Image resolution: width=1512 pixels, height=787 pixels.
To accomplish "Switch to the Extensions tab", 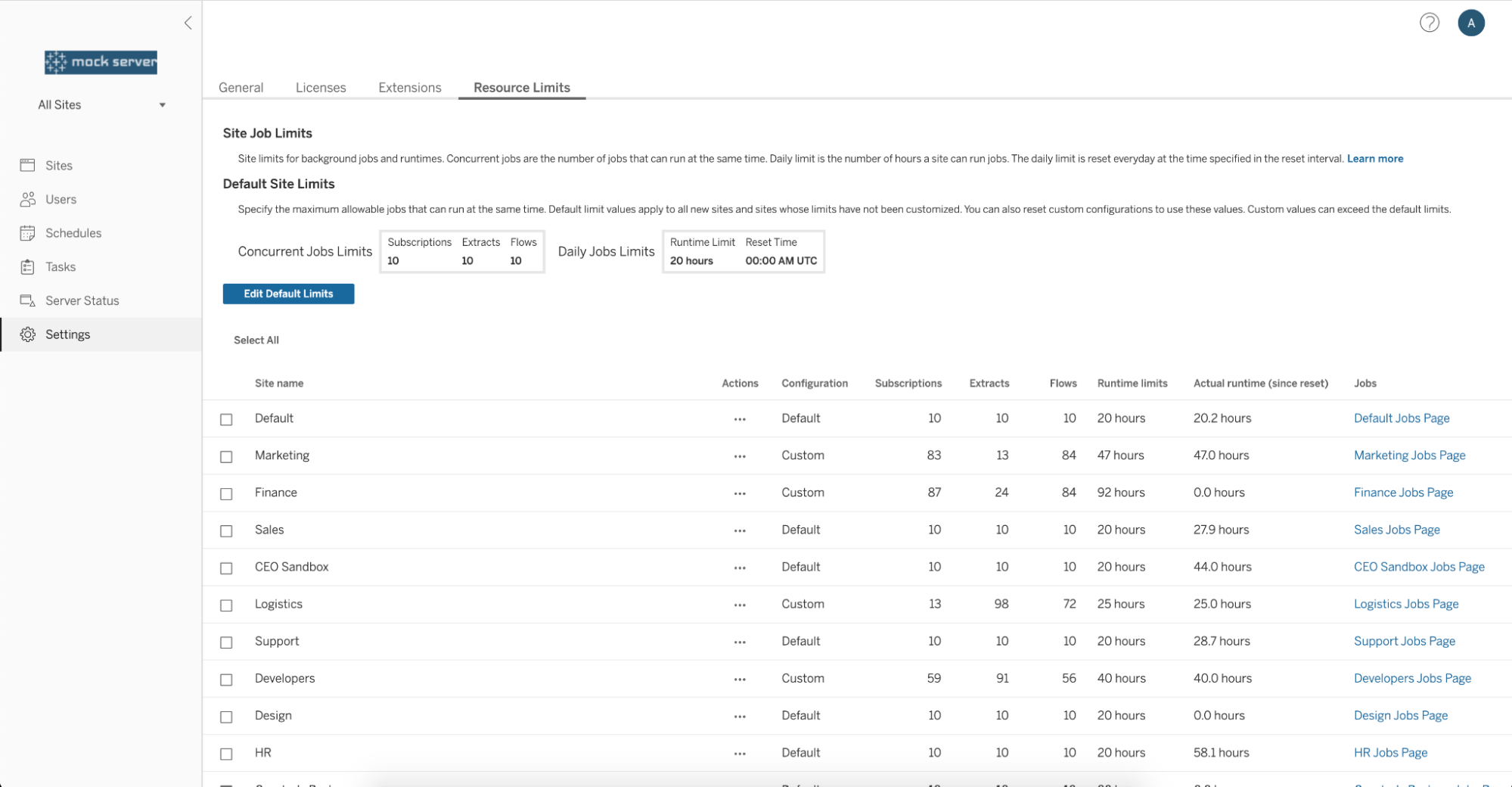I will [409, 88].
